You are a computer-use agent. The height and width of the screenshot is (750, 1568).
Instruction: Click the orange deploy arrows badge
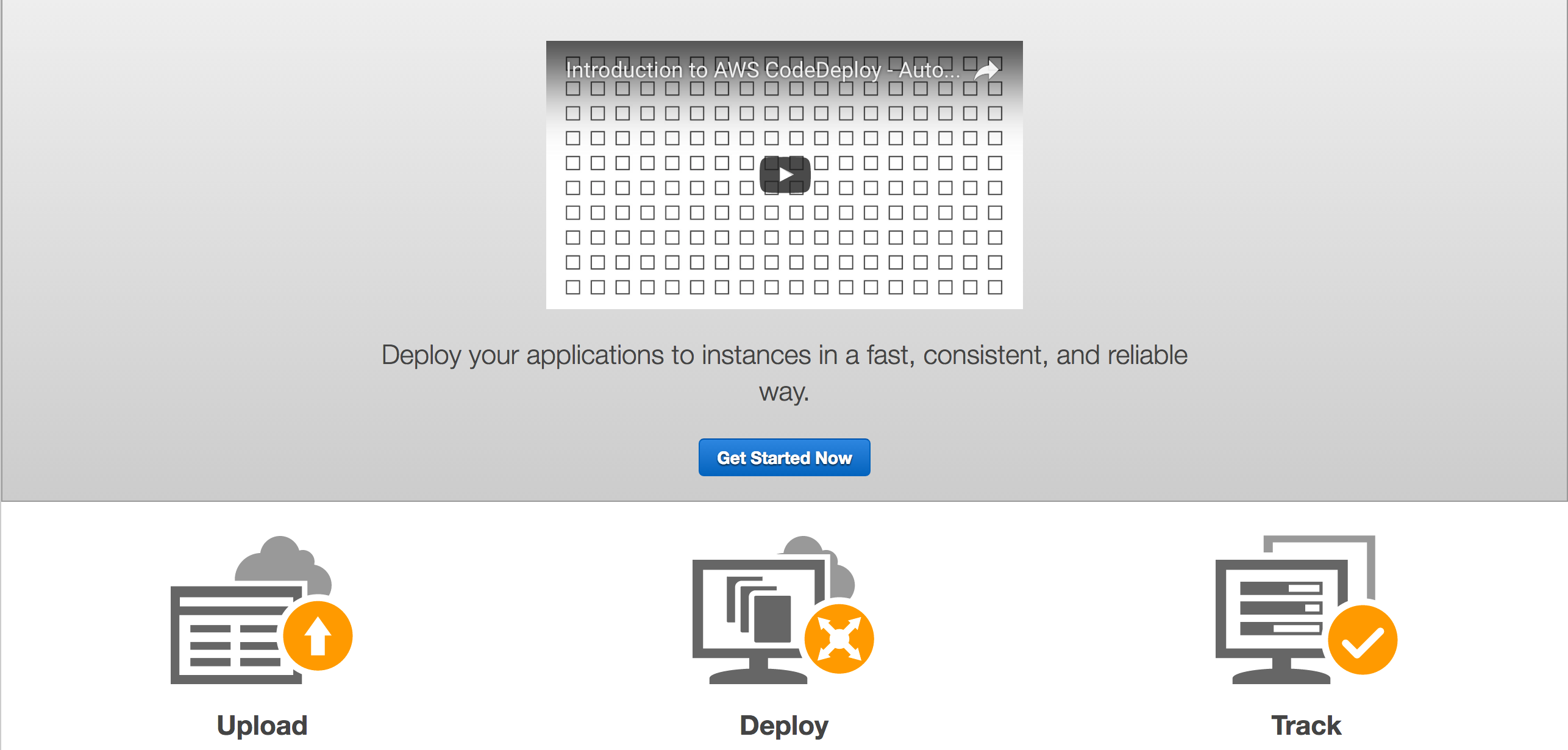(840, 638)
